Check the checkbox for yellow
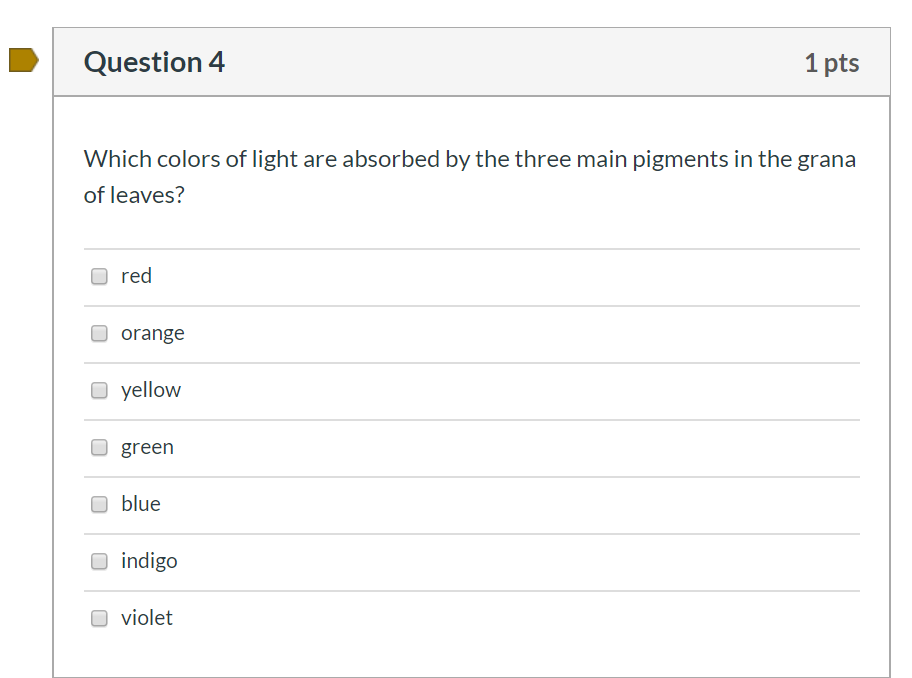This screenshot has height=678, width=912. pyautogui.click(x=99, y=390)
